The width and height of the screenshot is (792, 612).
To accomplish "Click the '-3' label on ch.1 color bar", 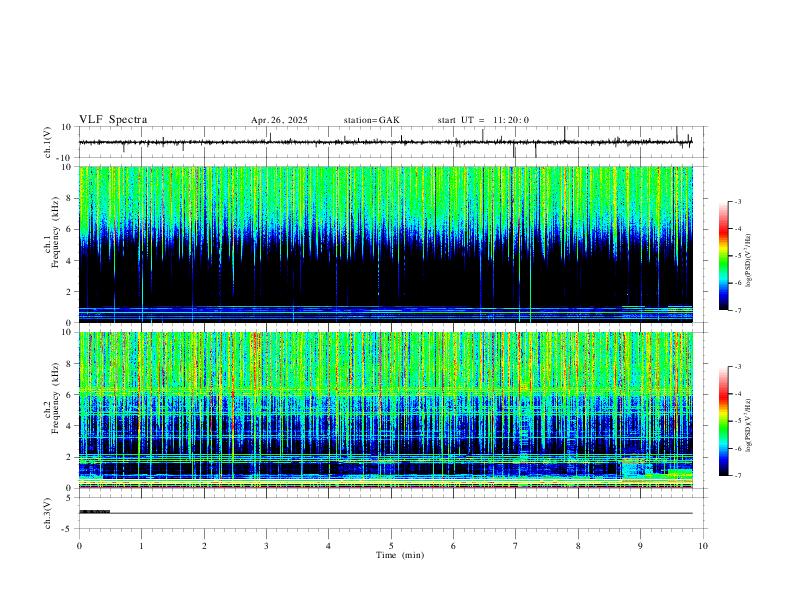I will point(737,201).
